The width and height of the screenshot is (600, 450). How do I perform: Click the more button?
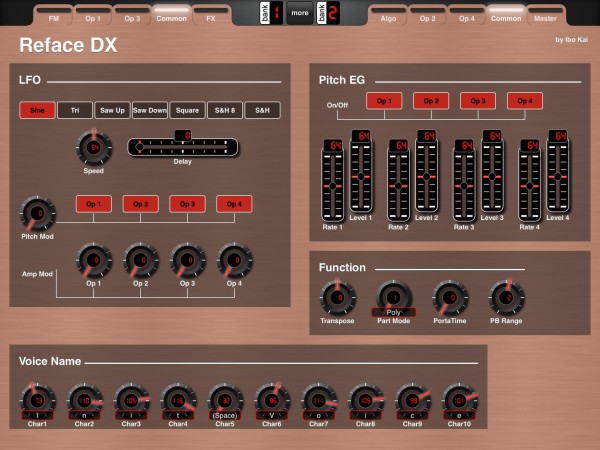(300, 13)
